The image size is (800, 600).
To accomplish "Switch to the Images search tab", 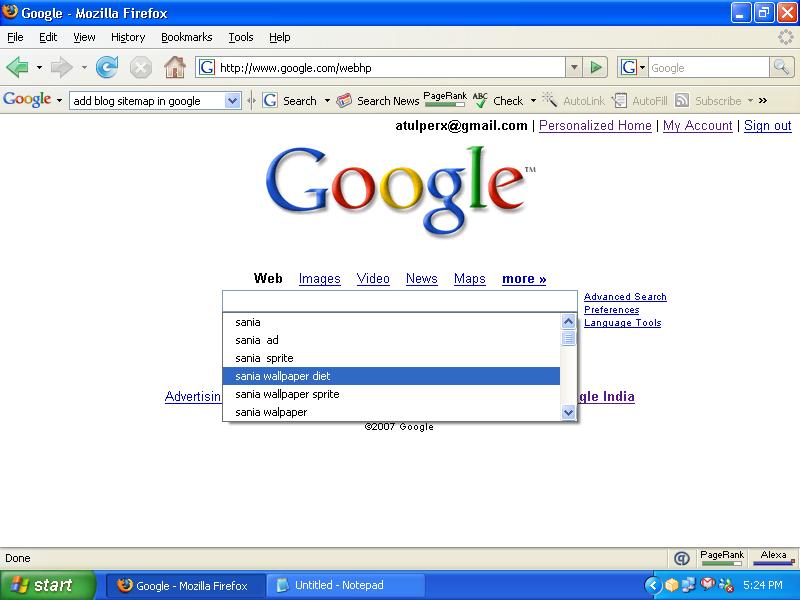I will tap(319, 279).
